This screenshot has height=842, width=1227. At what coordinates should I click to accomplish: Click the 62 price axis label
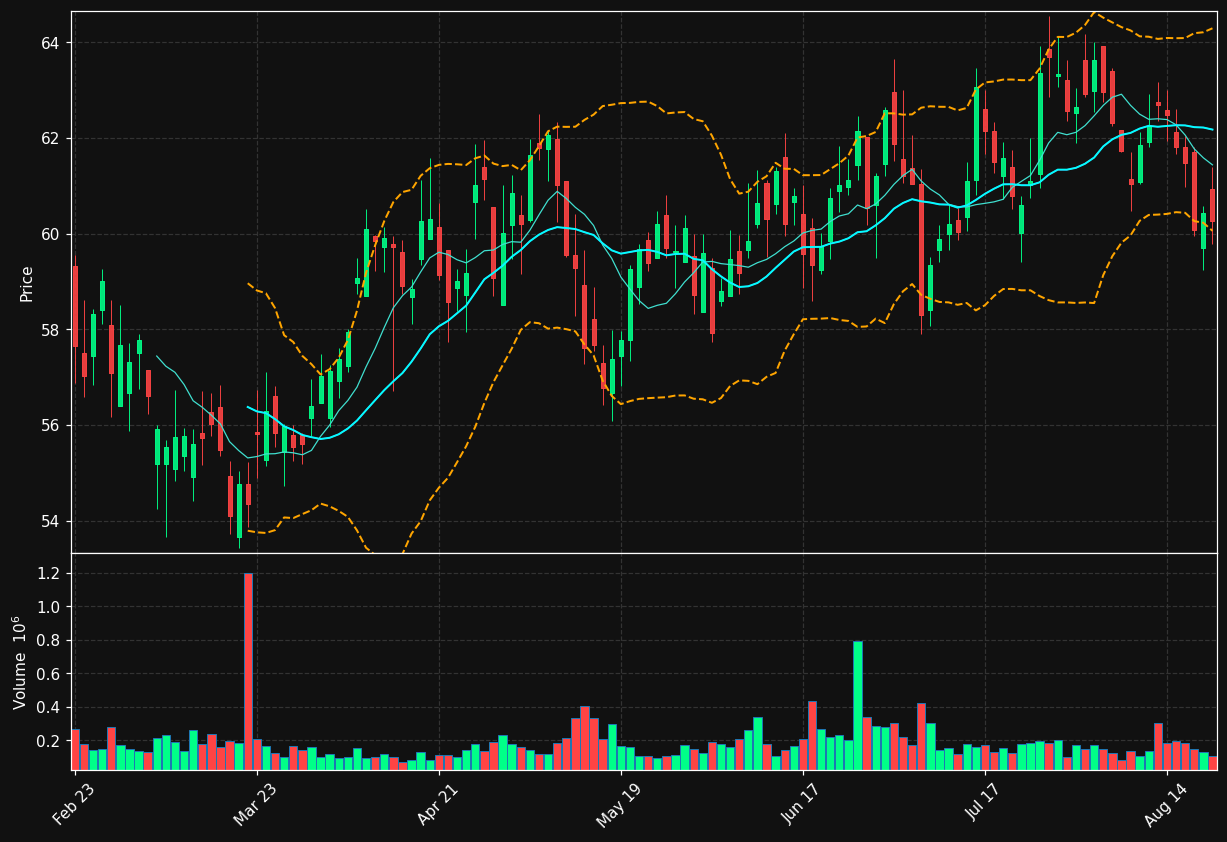pos(51,139)
